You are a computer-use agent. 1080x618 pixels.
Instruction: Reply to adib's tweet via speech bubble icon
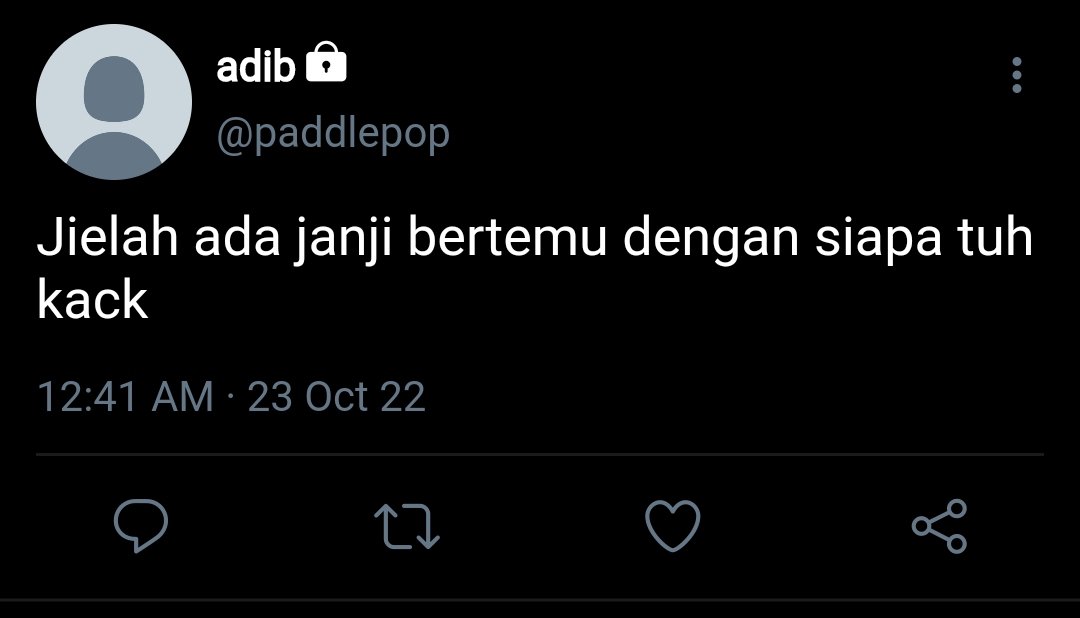141,526
